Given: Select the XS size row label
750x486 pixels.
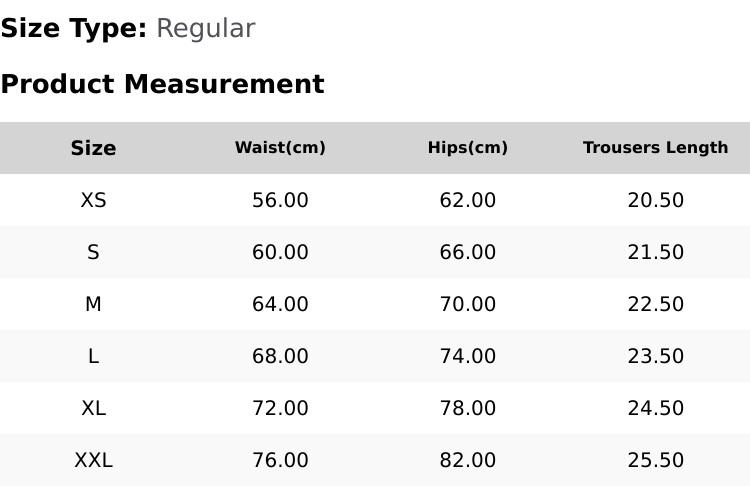Looking at the screenshot, I should pos(93,200).
